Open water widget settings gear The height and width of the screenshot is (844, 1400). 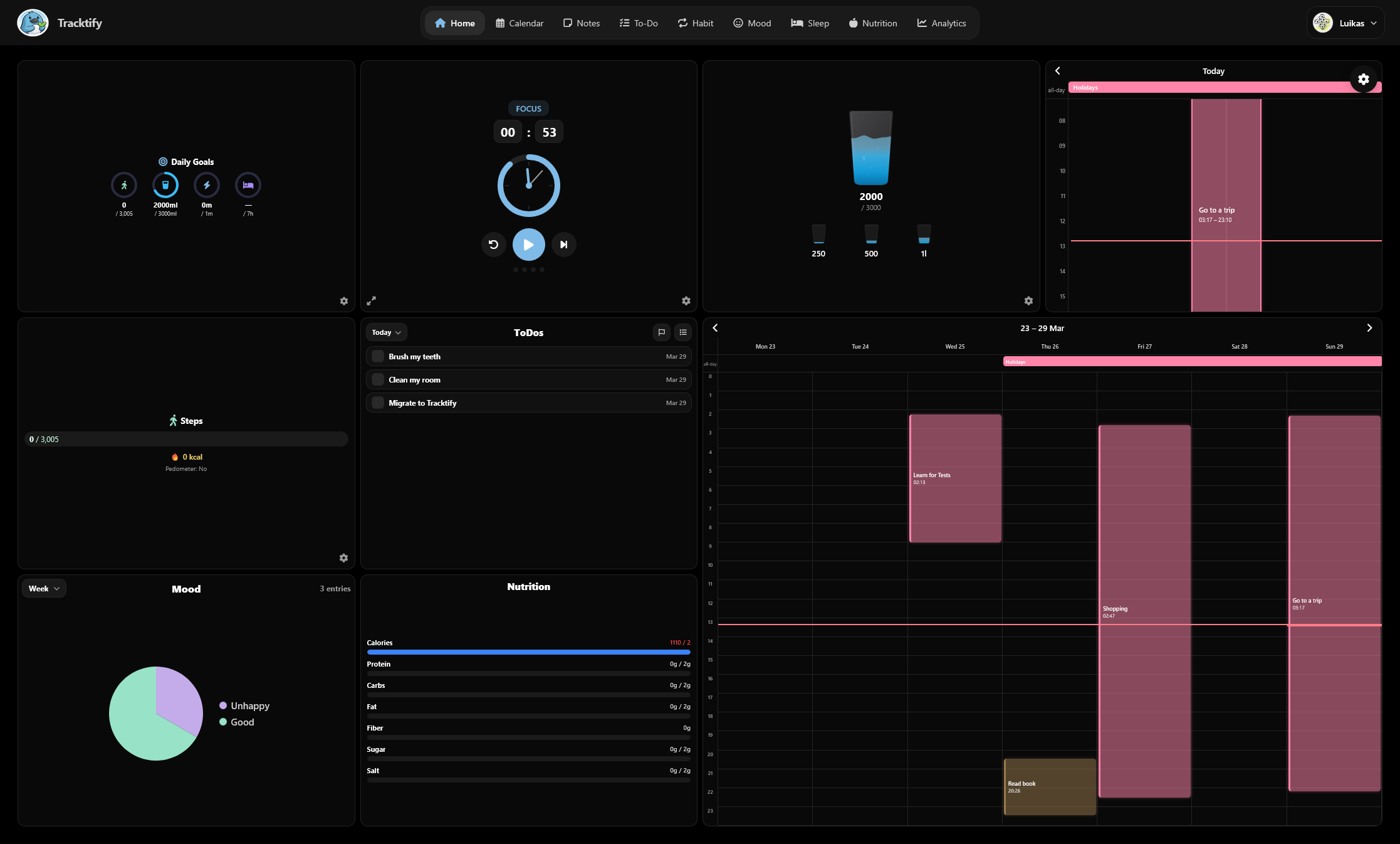click(x=1028, y=301)
